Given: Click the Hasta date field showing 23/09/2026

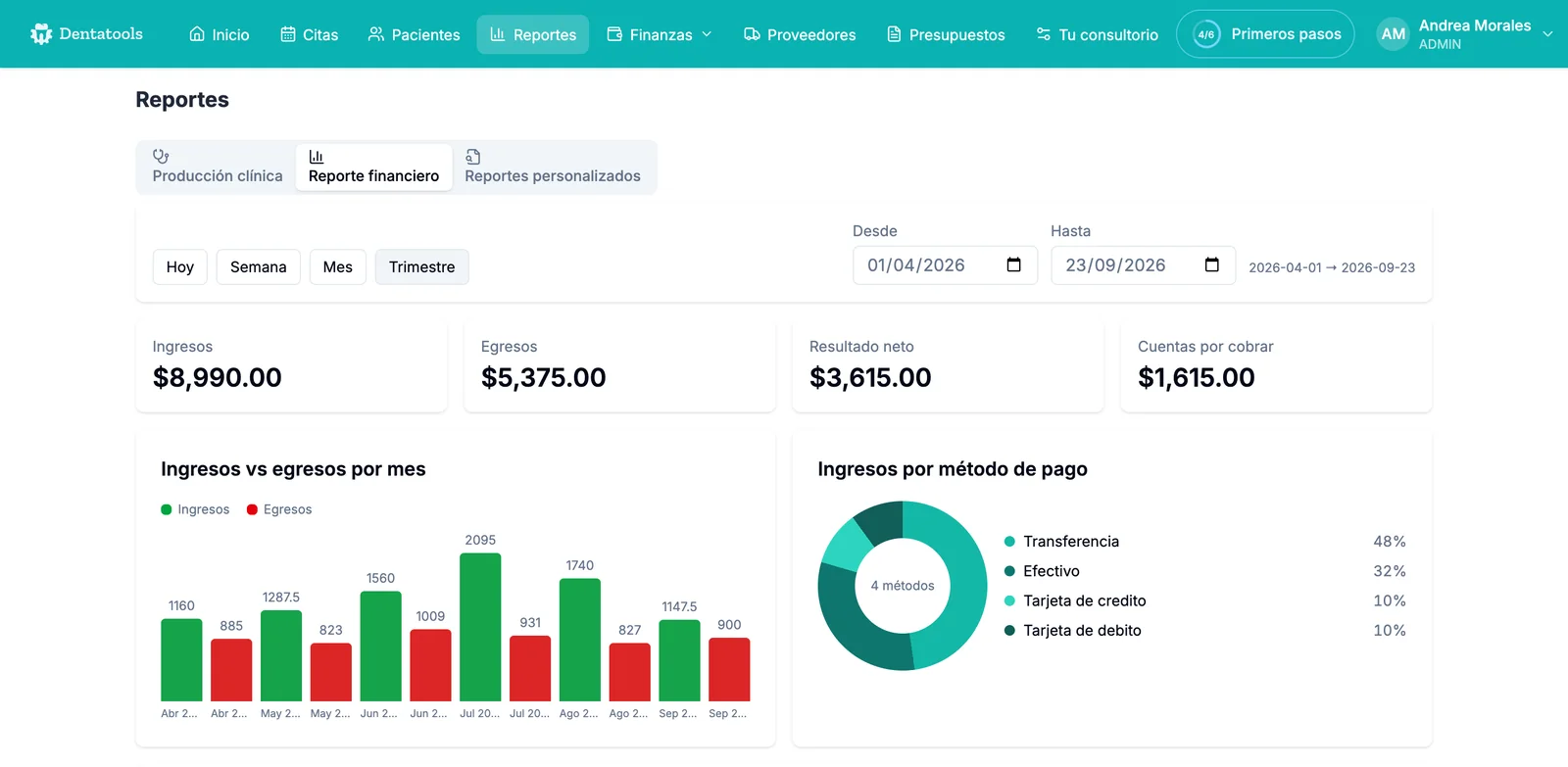Looking at the screenshot, I should [x=1144, y=265].
